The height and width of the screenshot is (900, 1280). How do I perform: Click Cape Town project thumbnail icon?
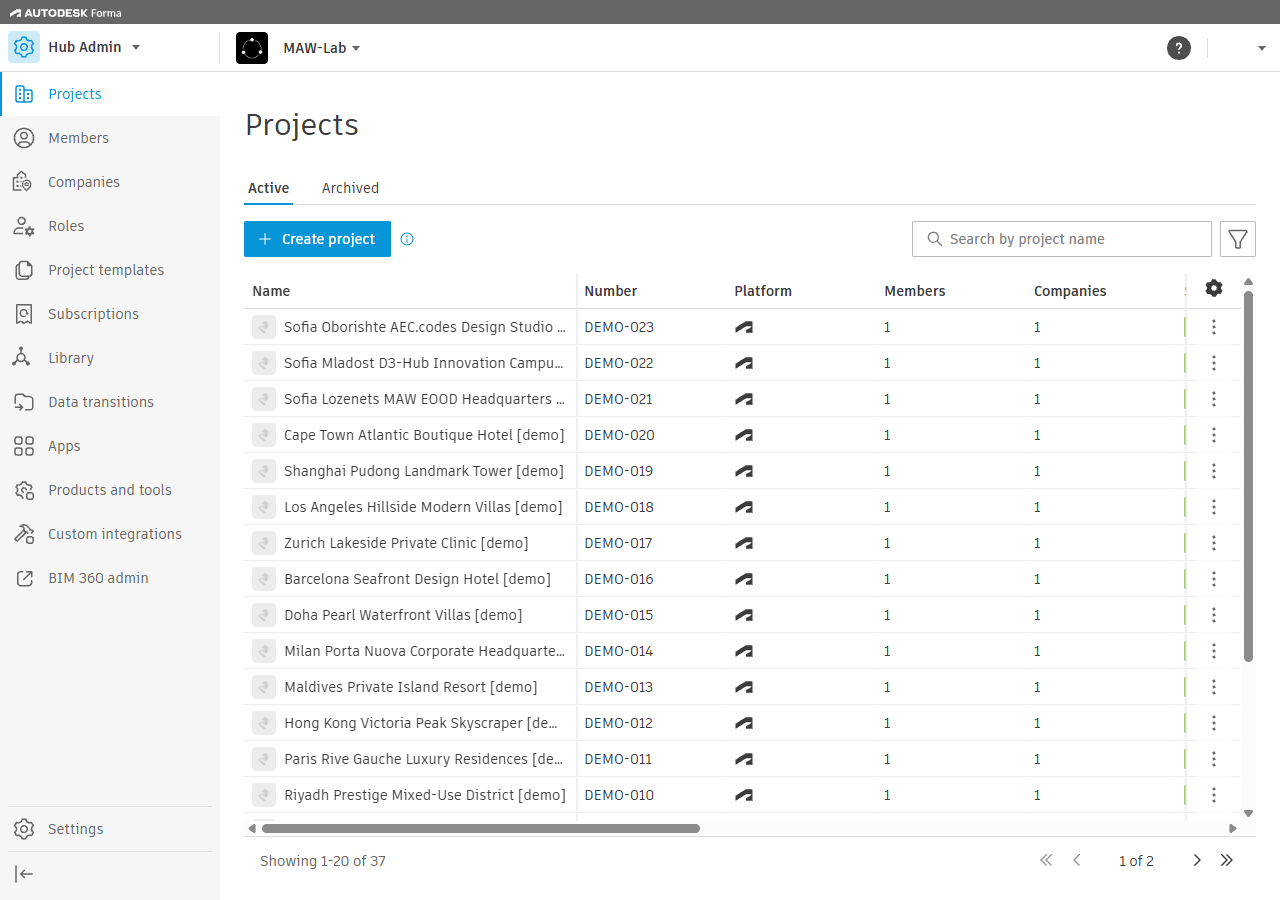(264, 435)
